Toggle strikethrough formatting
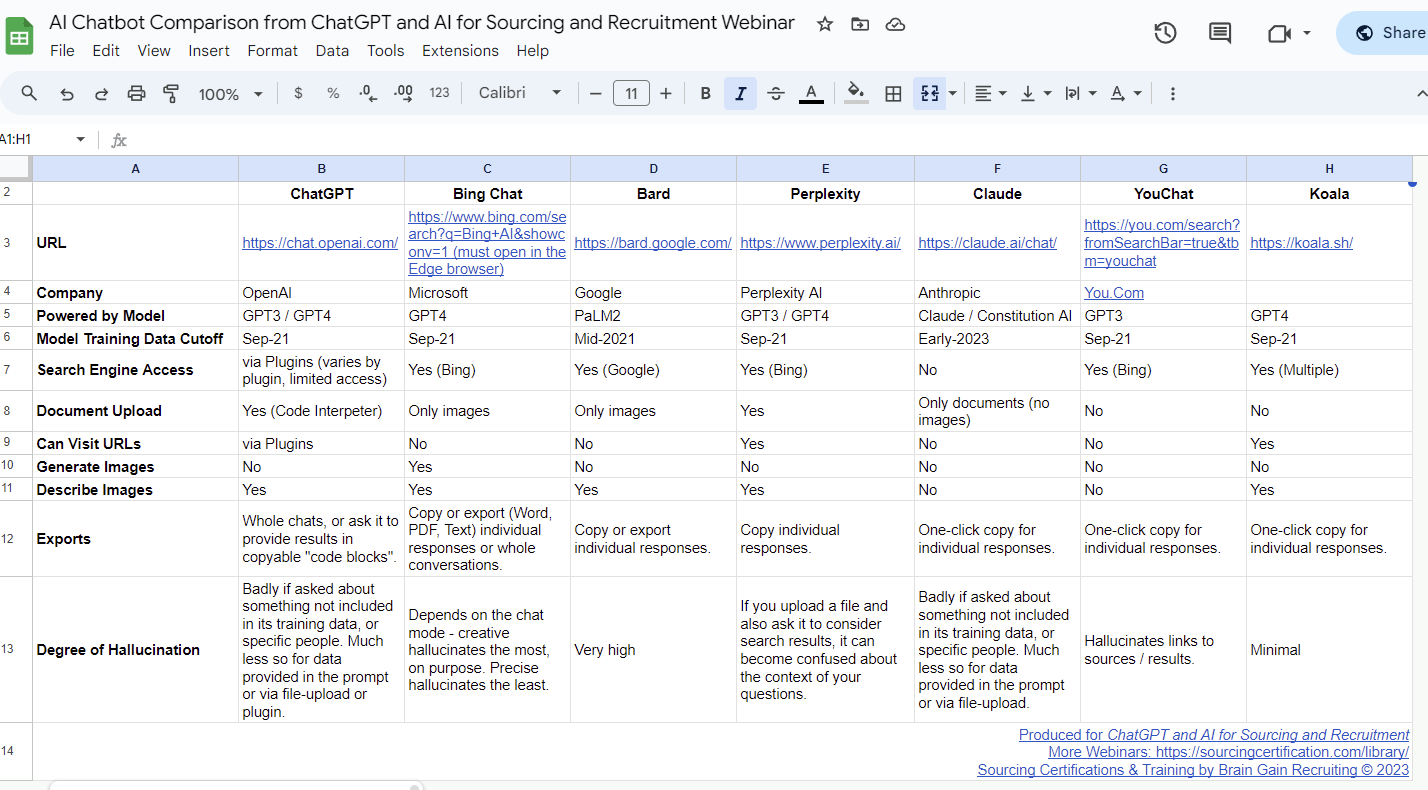Screen dimensions: 1428x790 point(776,93)
